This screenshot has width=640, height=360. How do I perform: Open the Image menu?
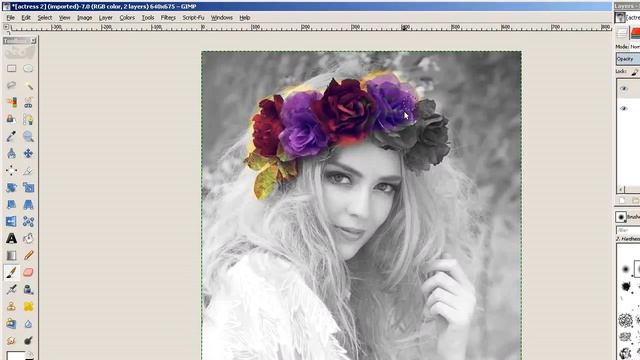coord(84,18)
